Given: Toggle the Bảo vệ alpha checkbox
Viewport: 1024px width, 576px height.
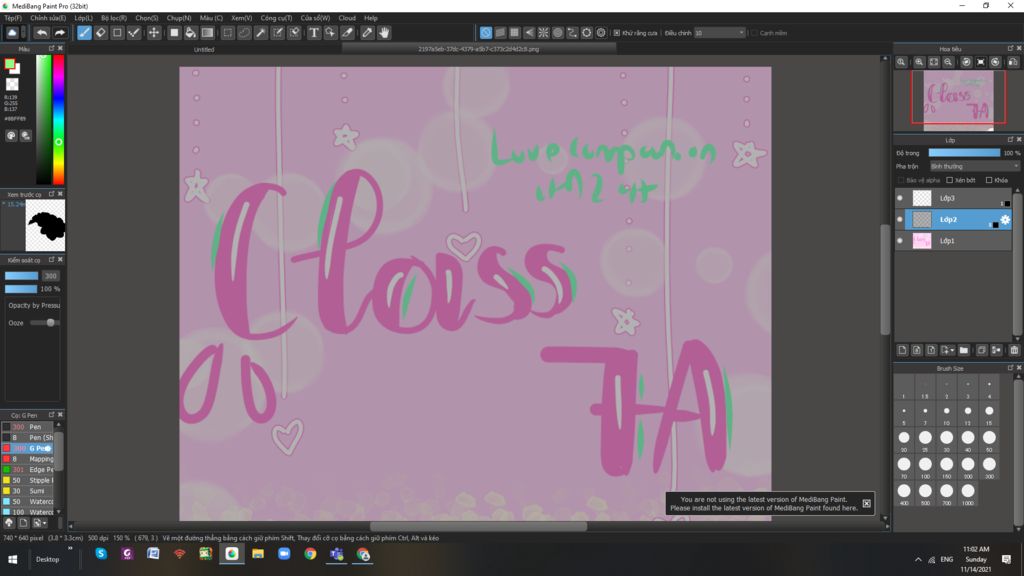Looking at the screenshot, I should coord(901,180).
